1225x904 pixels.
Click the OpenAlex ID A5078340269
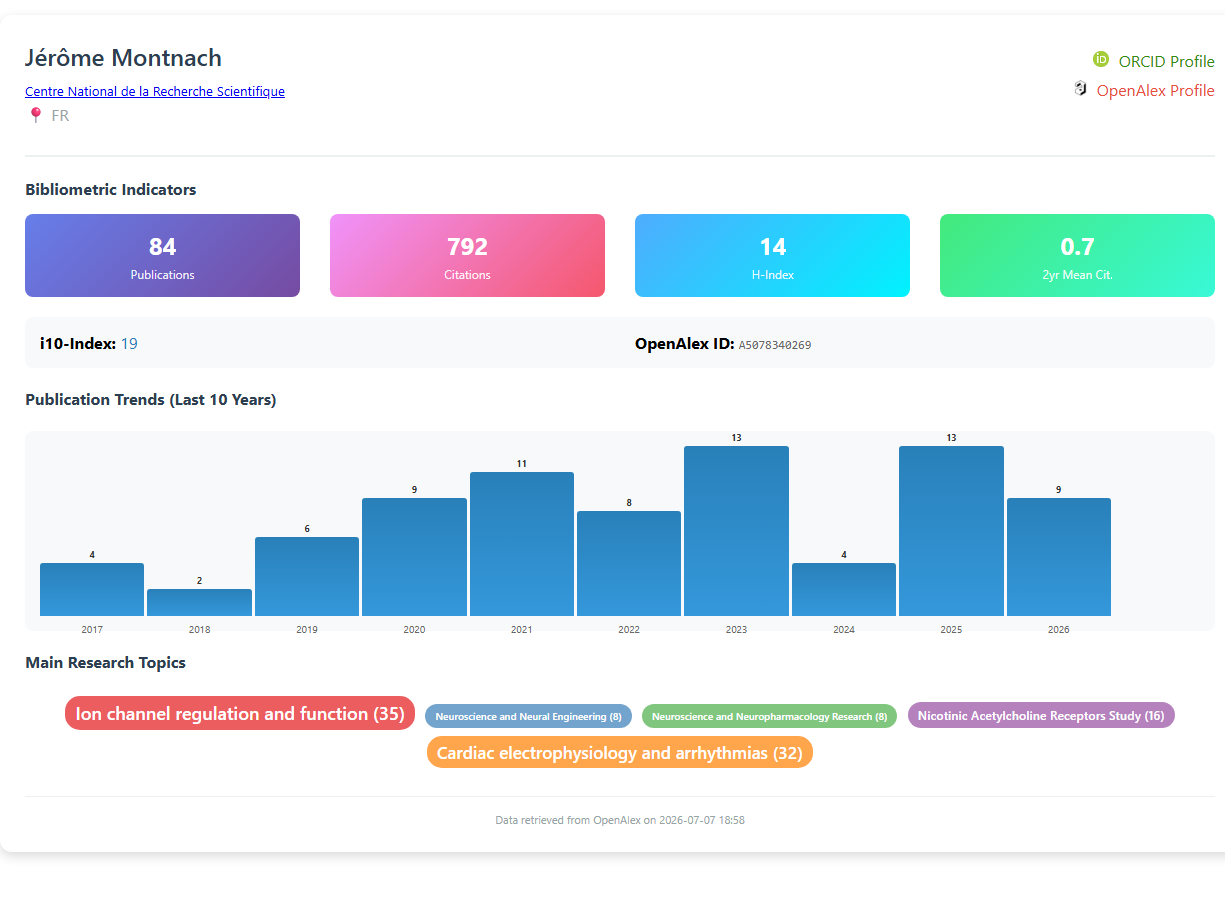pos(775,345)
